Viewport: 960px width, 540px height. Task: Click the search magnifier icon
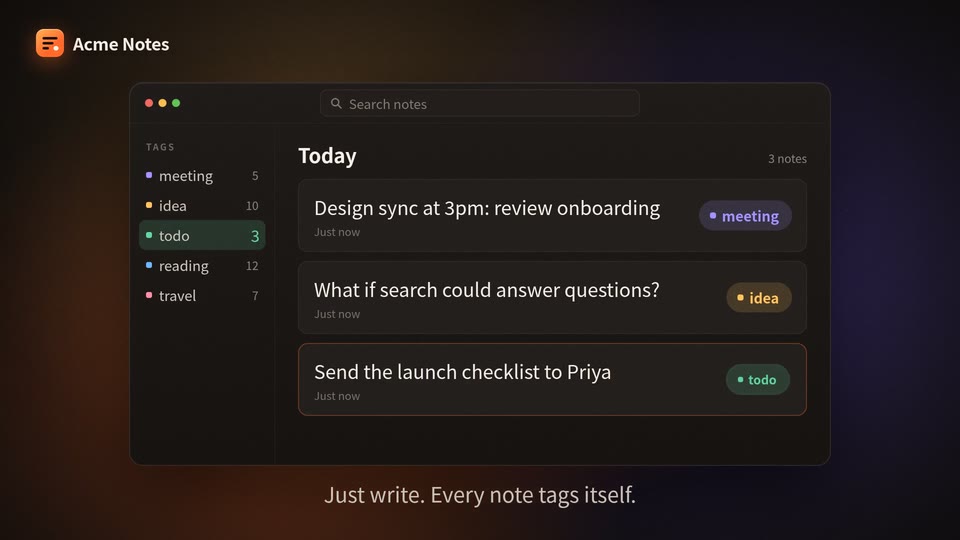click(336, 103)
